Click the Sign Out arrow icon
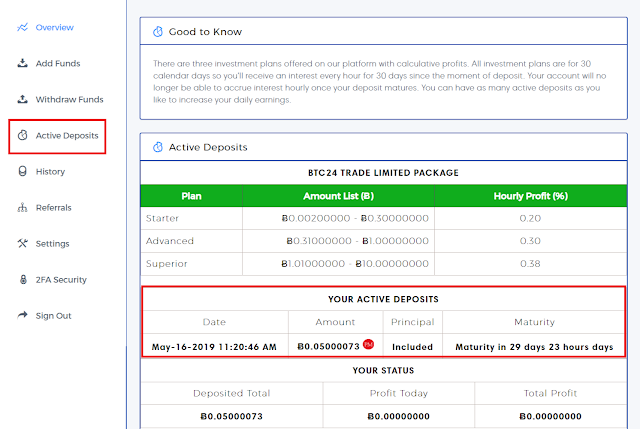Screen dimensions: 640x429 [22, 315]
